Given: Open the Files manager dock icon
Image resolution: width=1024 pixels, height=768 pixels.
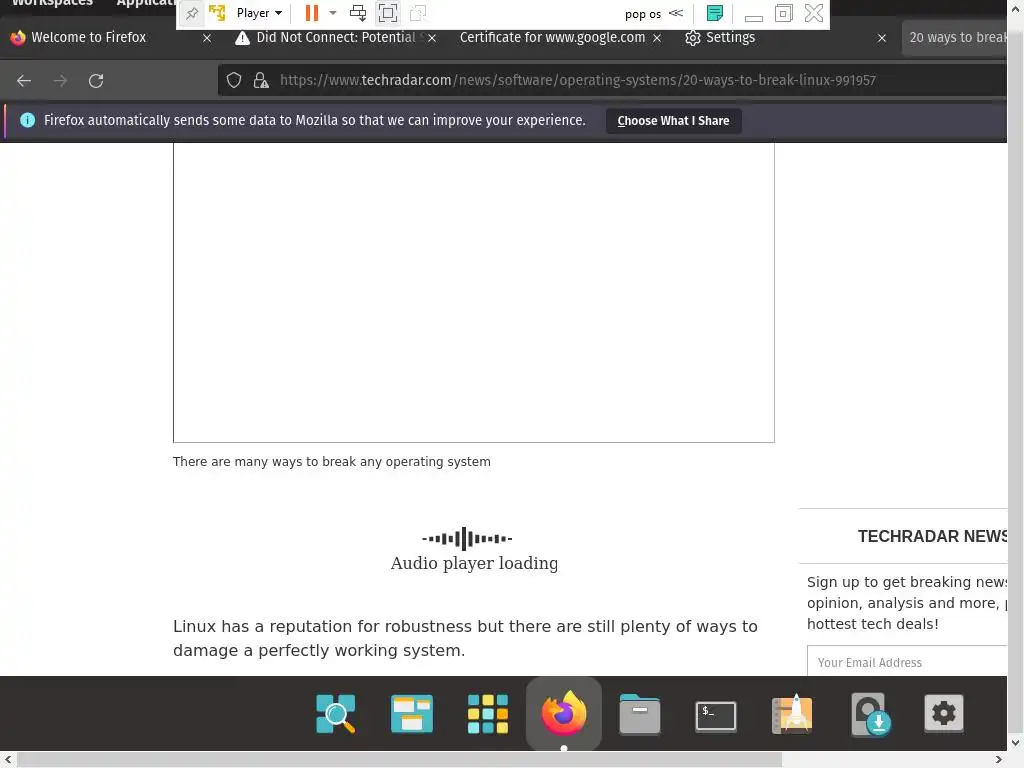Looking at the screenshot, I should pyautogui.click(x=640, y=714).
